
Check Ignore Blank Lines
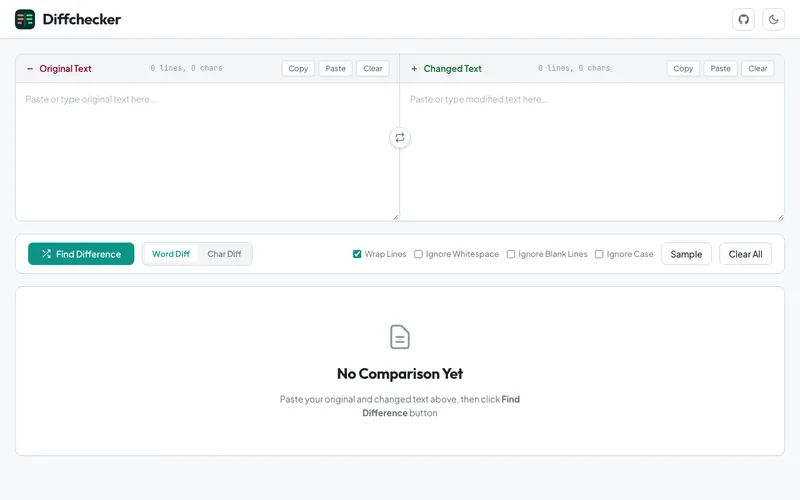click(511, 254)
